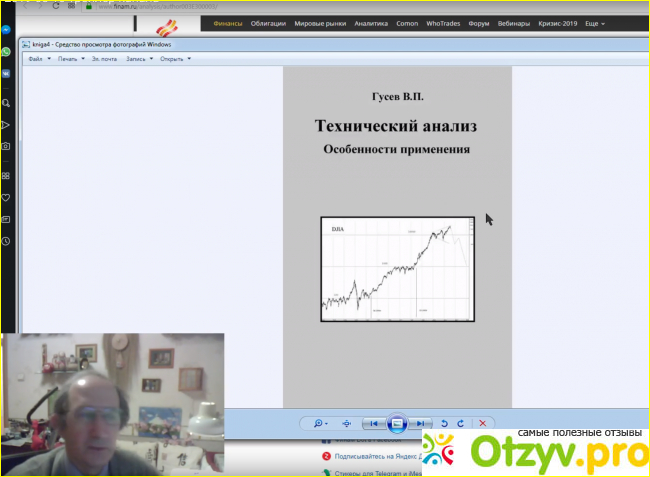This screenshot has width=650, height=477.
Task: Open WhatsApp from the browser sidebar
Action: [x=6, y=52]
